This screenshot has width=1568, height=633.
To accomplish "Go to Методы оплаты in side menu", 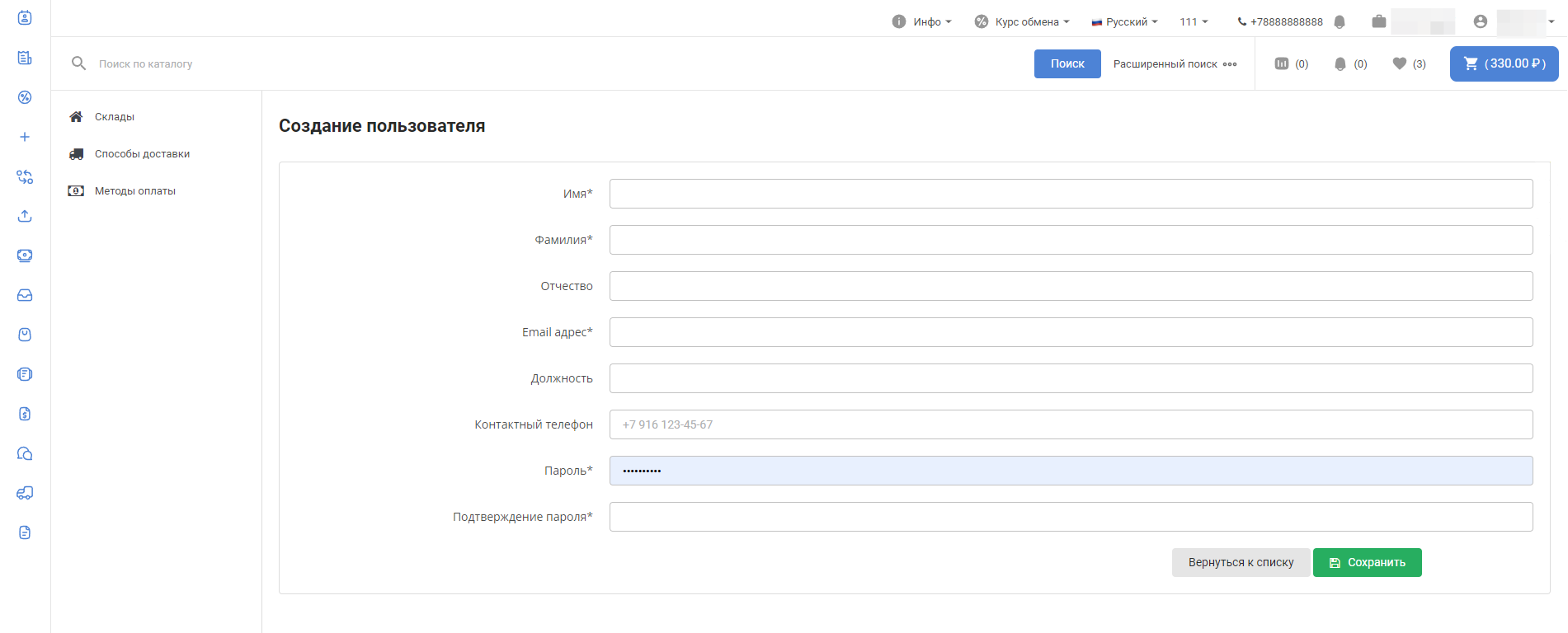I will [134, 191].
